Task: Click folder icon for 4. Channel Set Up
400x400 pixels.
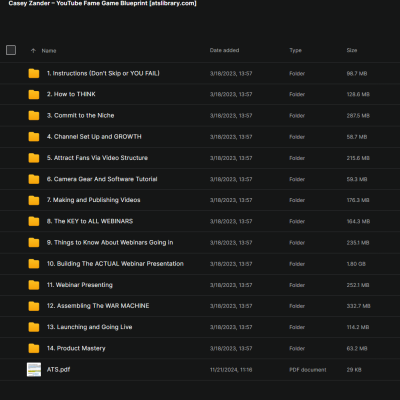Action: click(34, 137)
